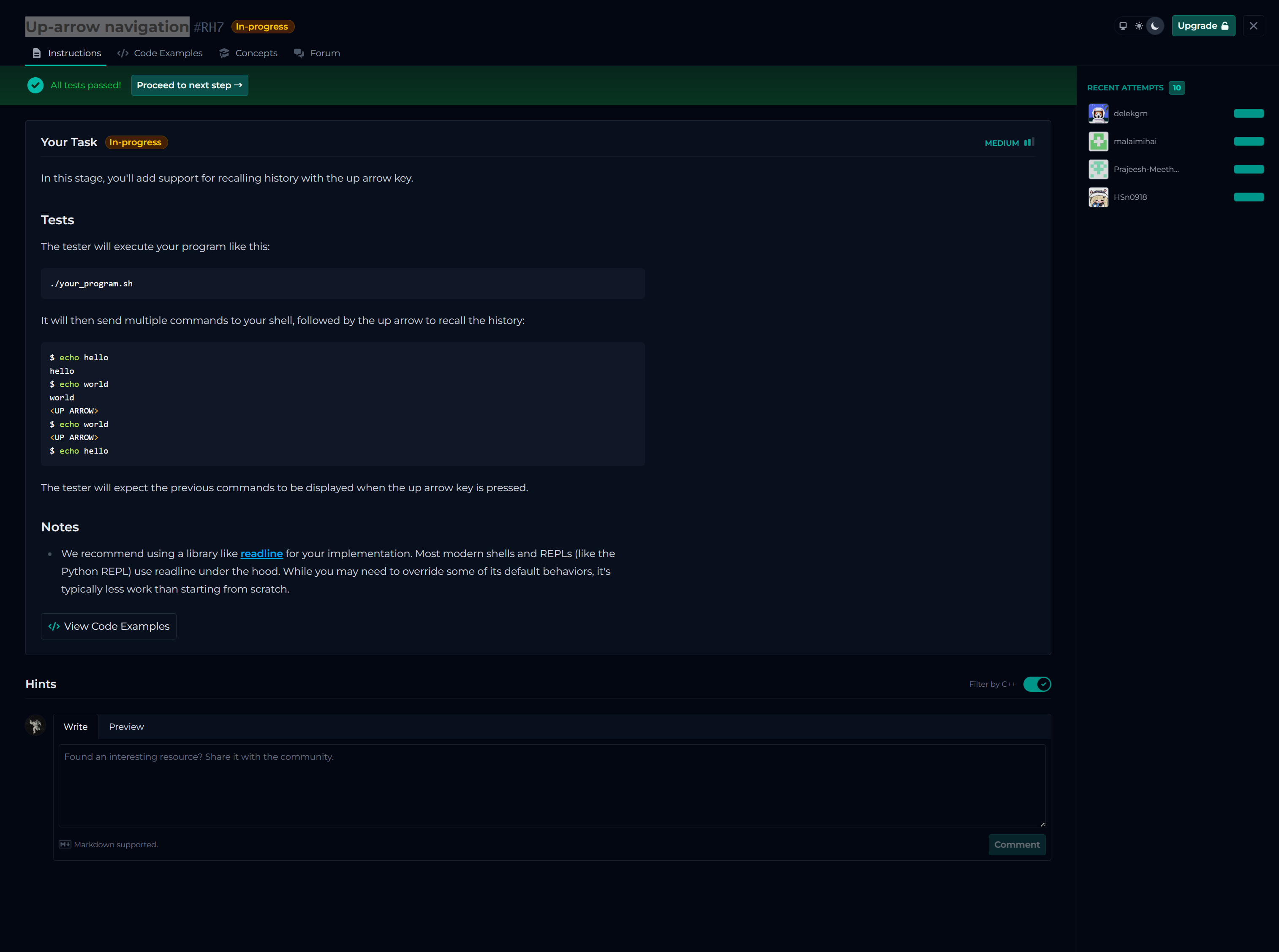Switch to the Concepts tab
The image size is (1279, 952).
(248, 53)
